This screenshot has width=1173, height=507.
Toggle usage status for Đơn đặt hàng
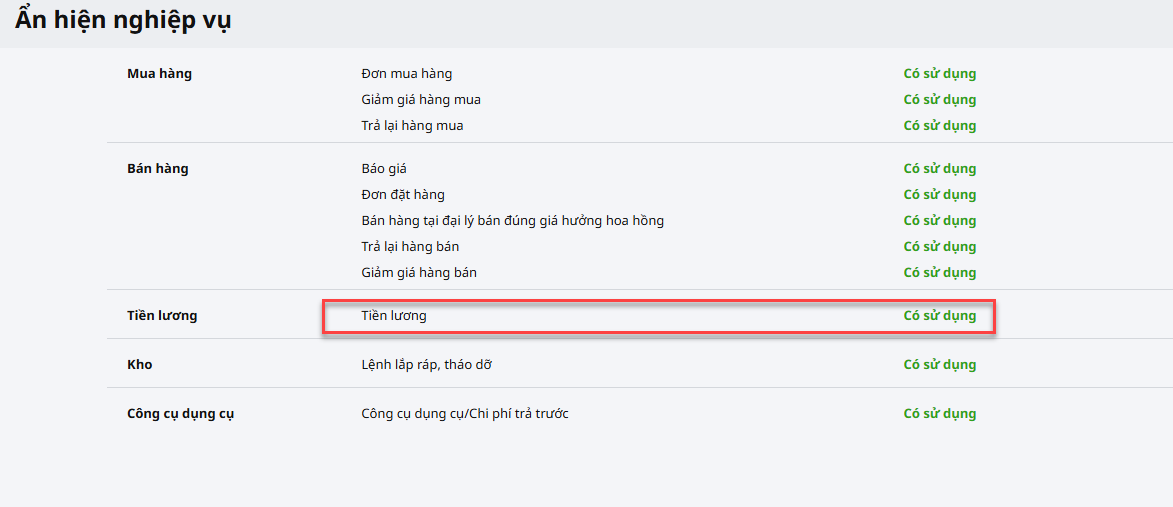(939, 195)
